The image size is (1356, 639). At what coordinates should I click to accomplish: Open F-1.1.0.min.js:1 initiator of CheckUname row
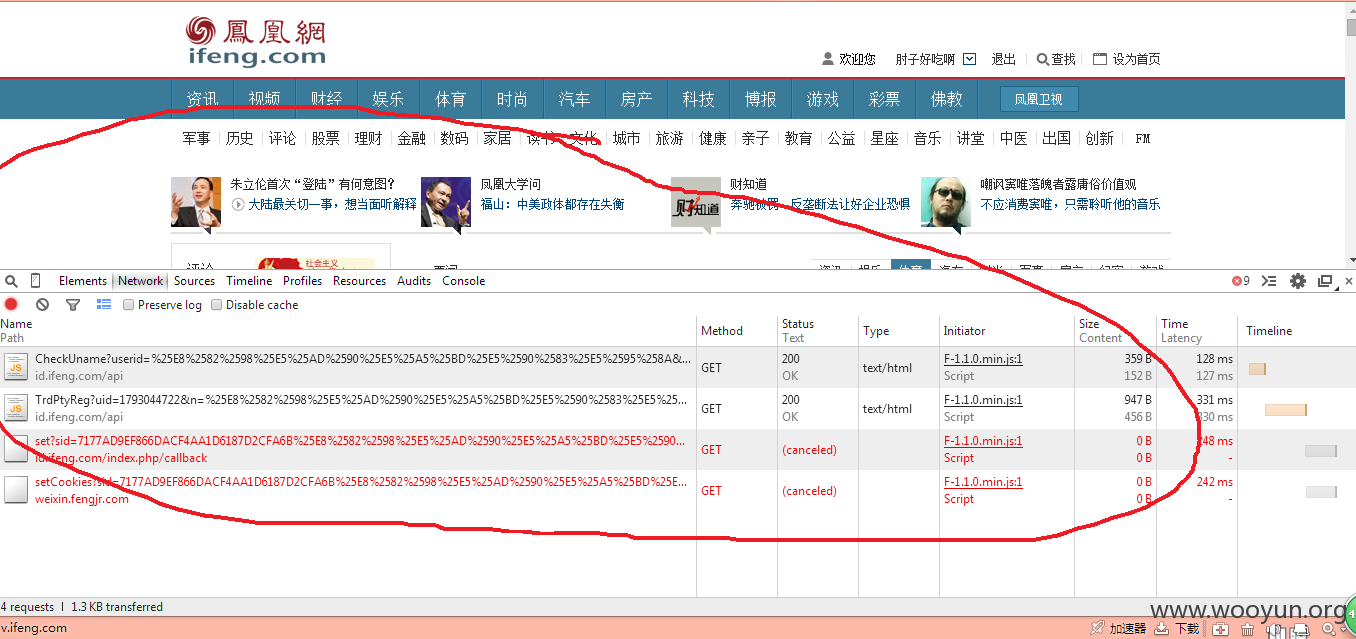click(x=983, y=359)
